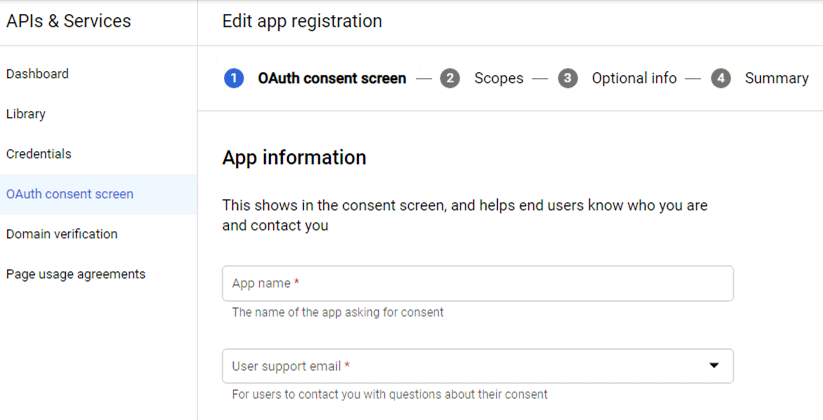Go to the Summary step label
This screenshot has height=420, width=823.
pos(776,78)
